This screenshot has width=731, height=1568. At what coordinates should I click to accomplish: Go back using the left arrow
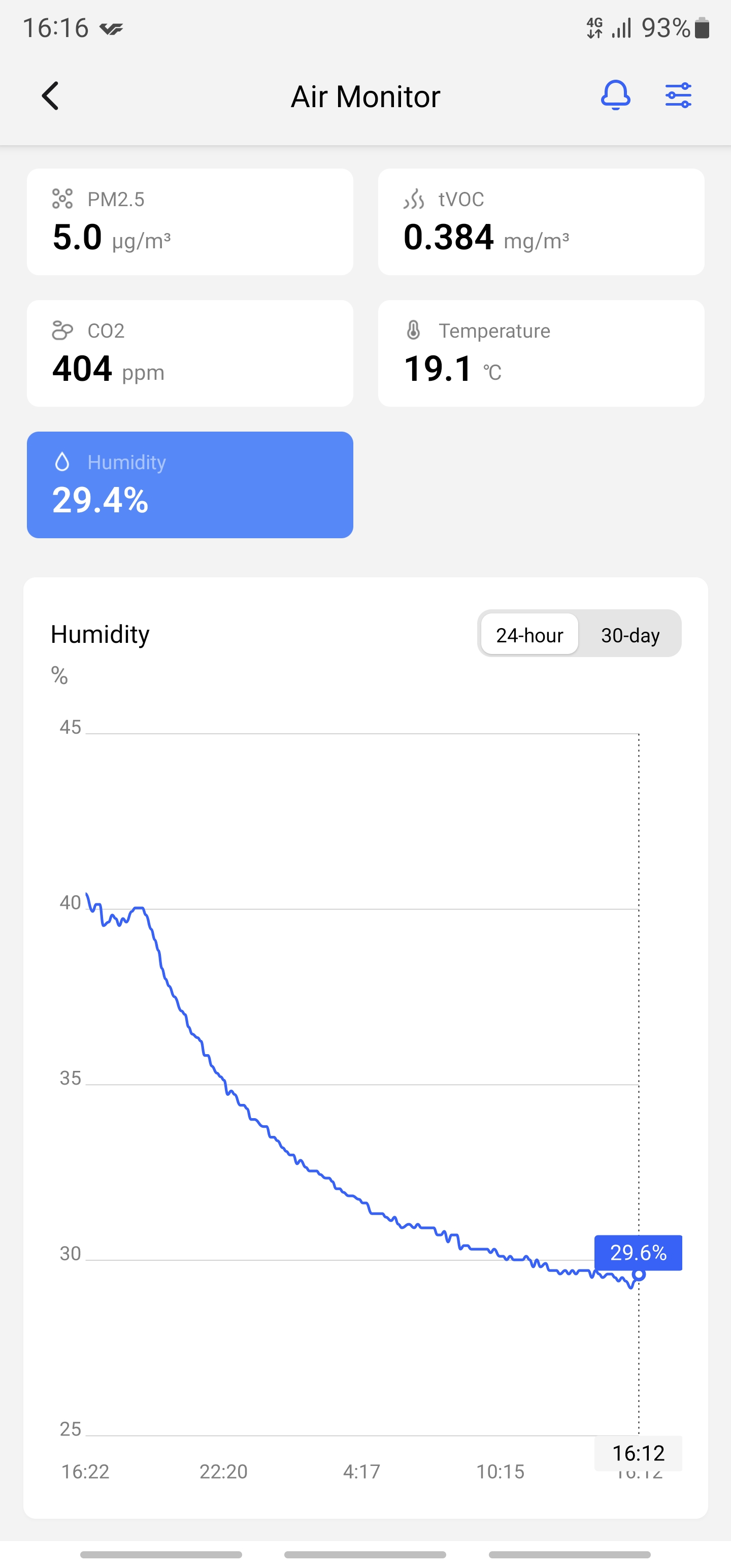pos(51,96)
